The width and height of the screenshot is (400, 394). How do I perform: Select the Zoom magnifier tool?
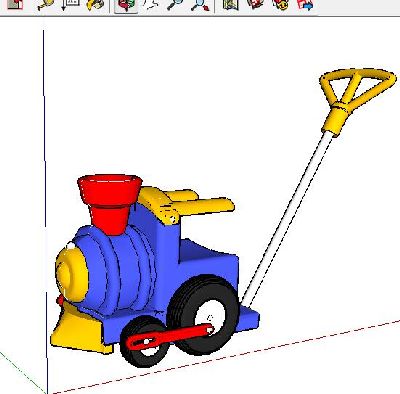coord(175,5)
